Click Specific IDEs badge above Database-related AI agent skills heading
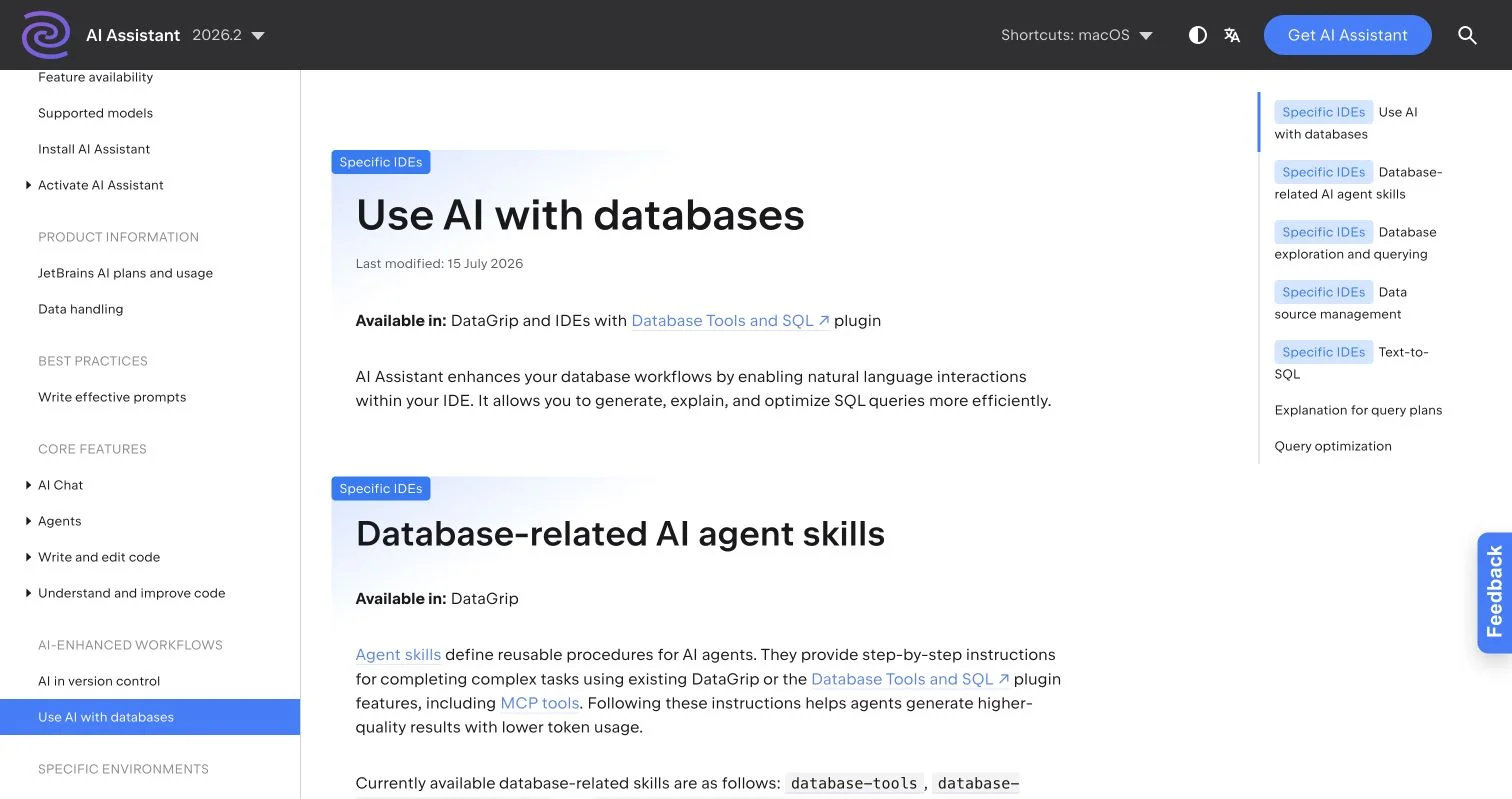Screen dimensions: 1512x799 tap(381, 489)
